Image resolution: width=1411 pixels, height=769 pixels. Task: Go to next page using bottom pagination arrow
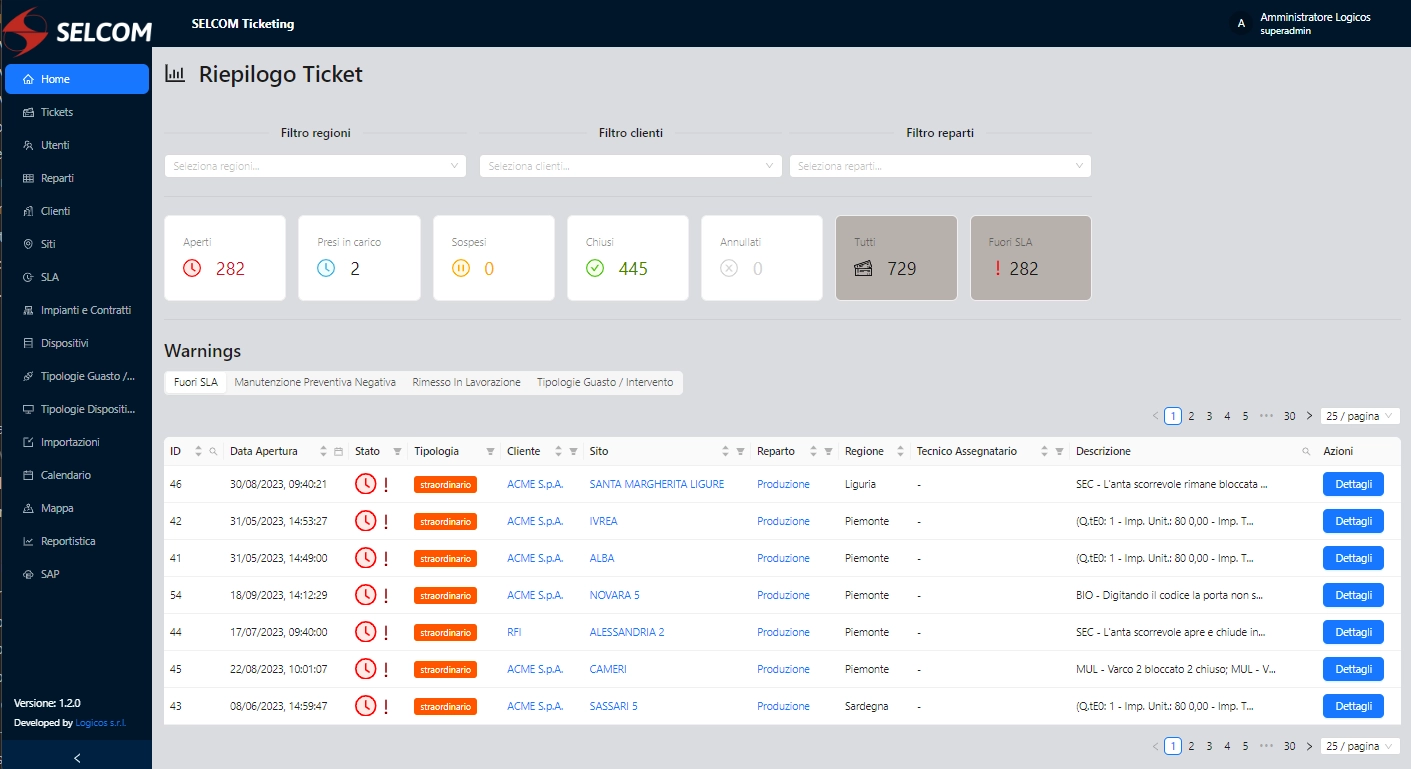tap(1309, 746)
